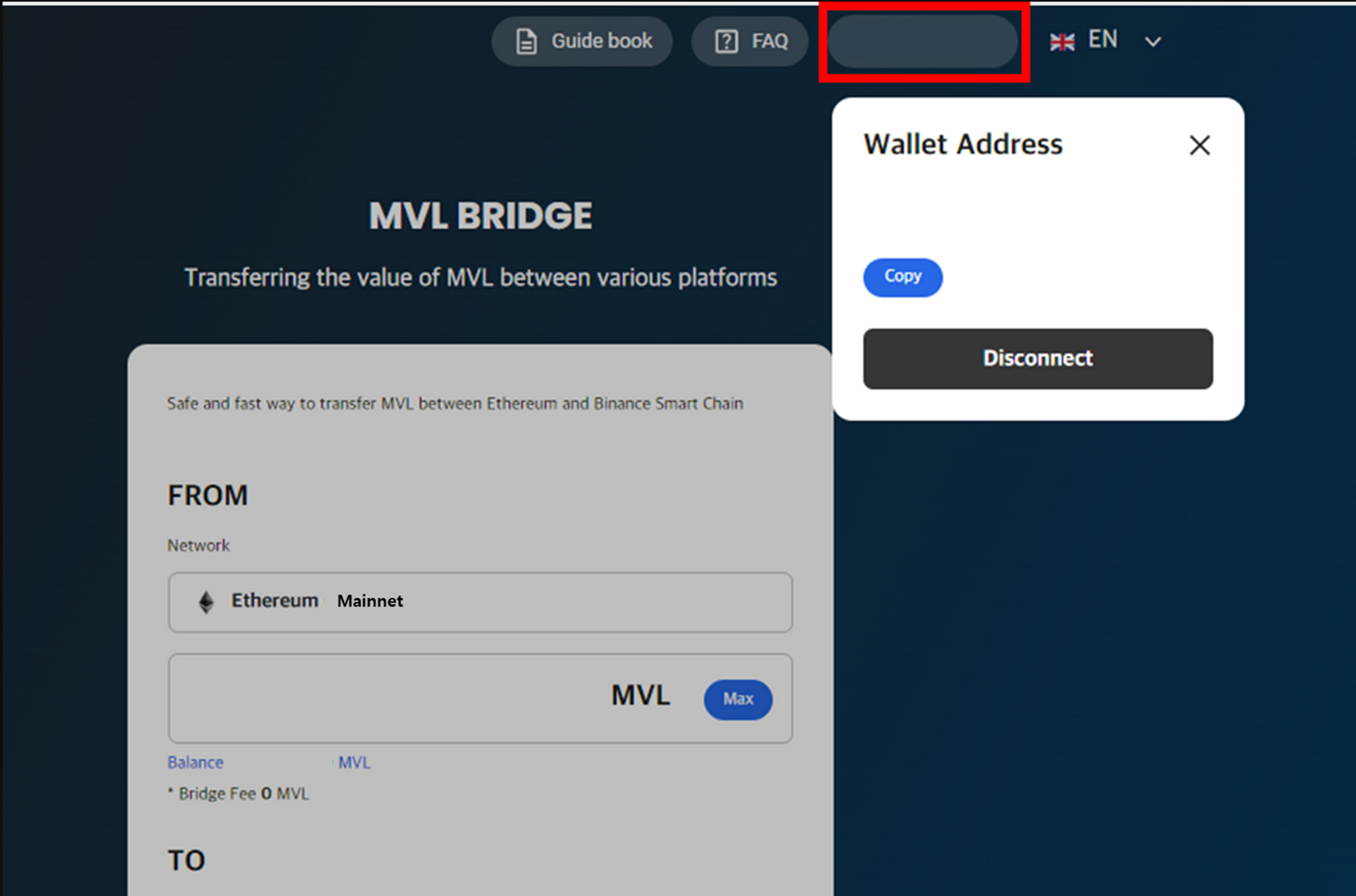Click the Balance link

click(x=195, y=762)
